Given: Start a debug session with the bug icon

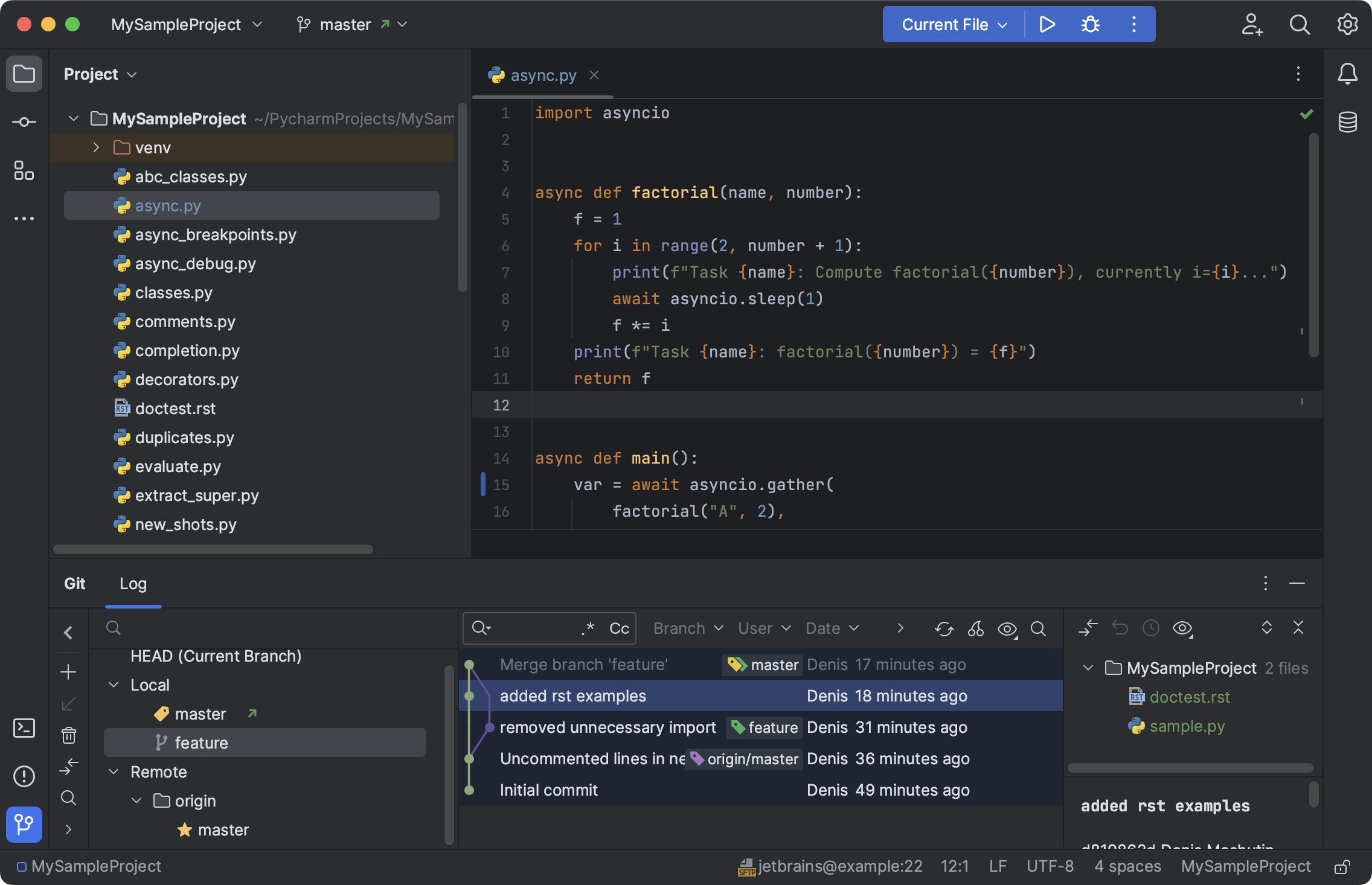Looking at the screenshot, I should tap(1090, 24).
